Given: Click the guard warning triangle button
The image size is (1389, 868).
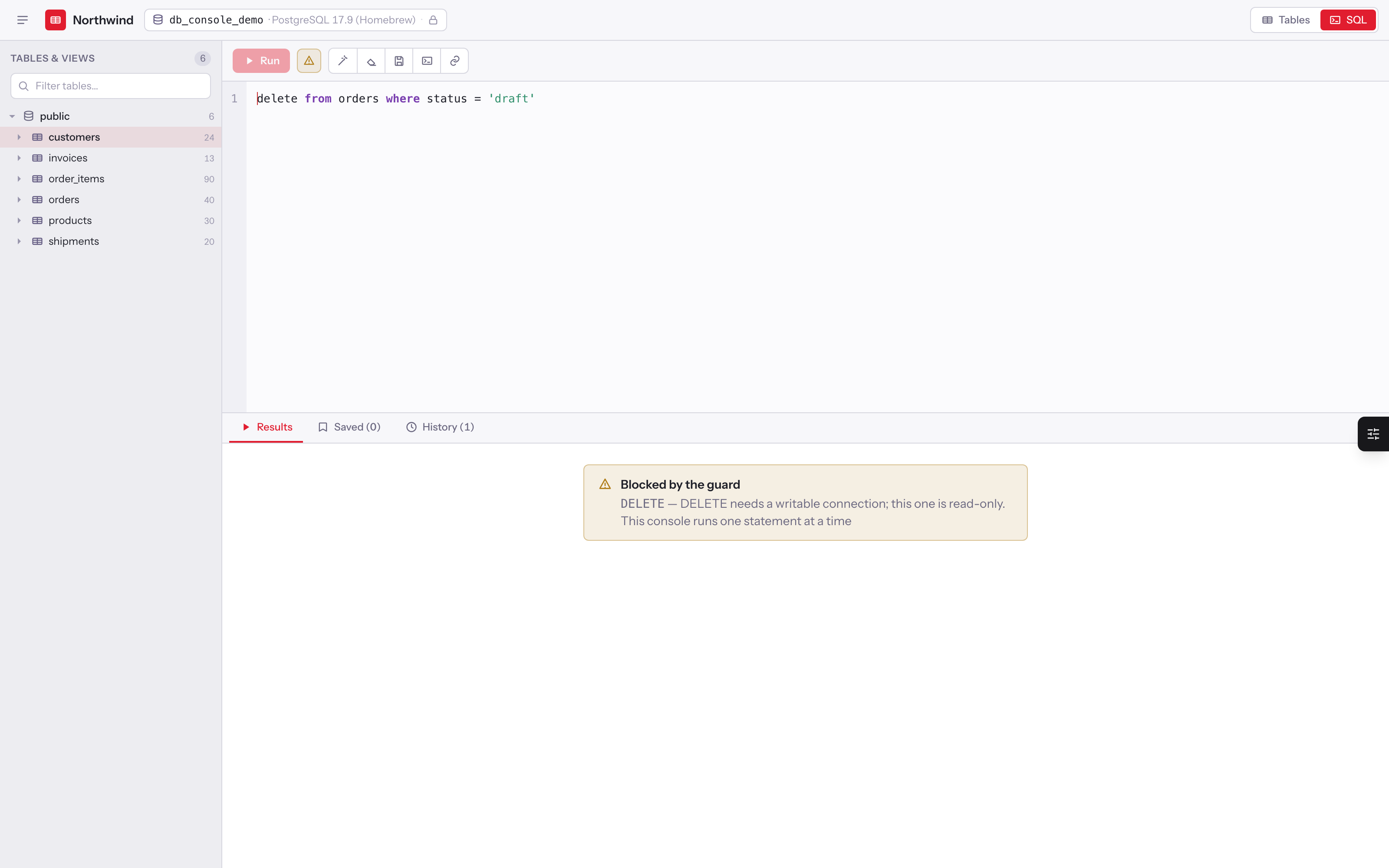Looking at the screenshot, I should (309, 61).
